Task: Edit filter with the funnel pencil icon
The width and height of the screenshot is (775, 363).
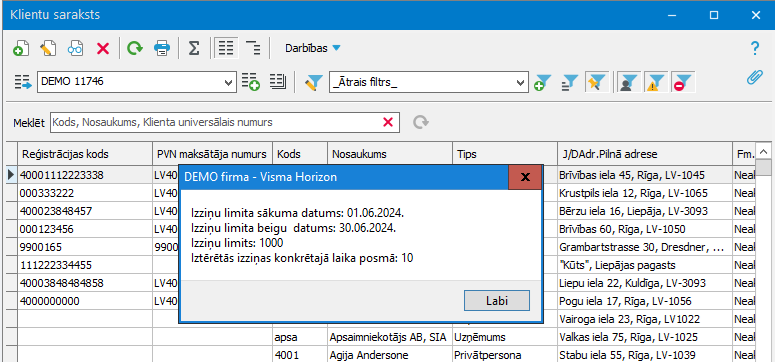Action: click(313, 82)
